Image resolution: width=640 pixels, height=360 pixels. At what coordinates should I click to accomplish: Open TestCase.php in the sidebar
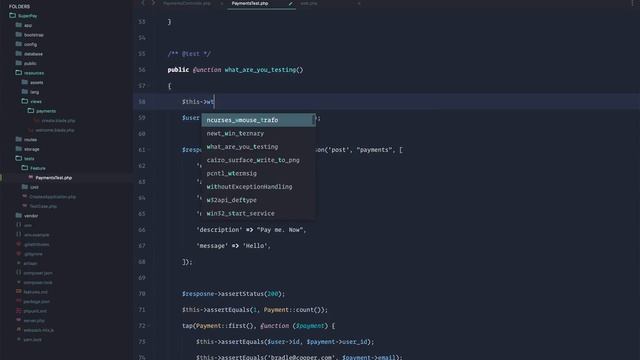pyautogui.click(x=43, y=206)
